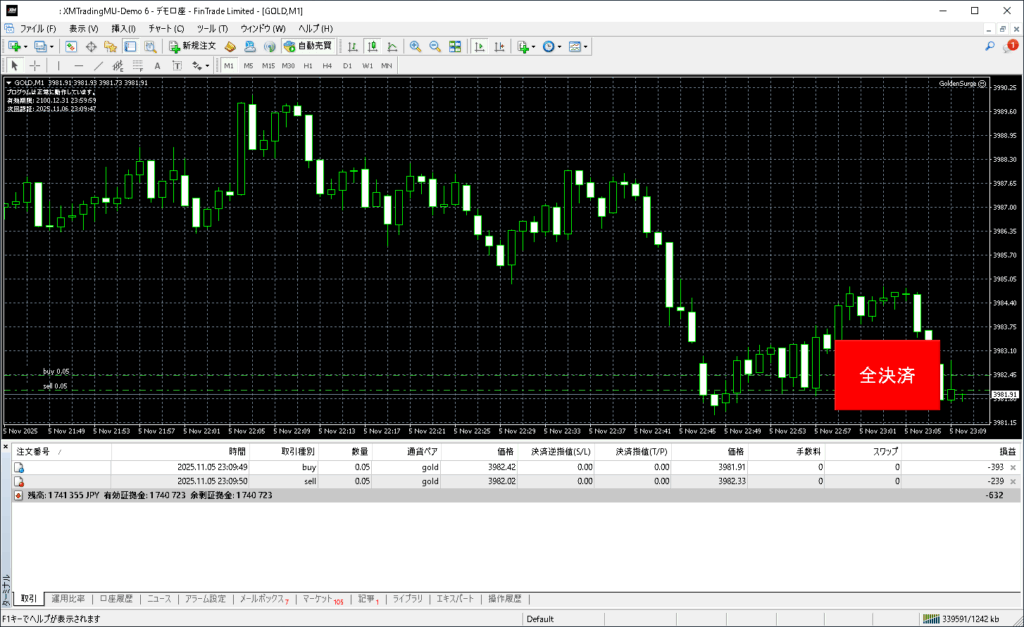Zoom out the chart with magnifier minus icon
Screen dimensions: 1024x627
(x=435, y=46)
